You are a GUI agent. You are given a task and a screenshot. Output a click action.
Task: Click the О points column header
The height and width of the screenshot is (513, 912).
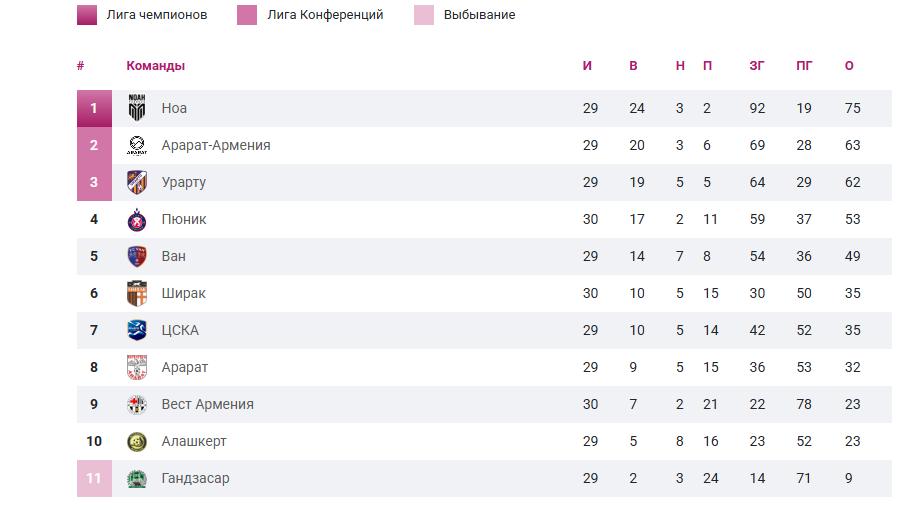point(849,66)
